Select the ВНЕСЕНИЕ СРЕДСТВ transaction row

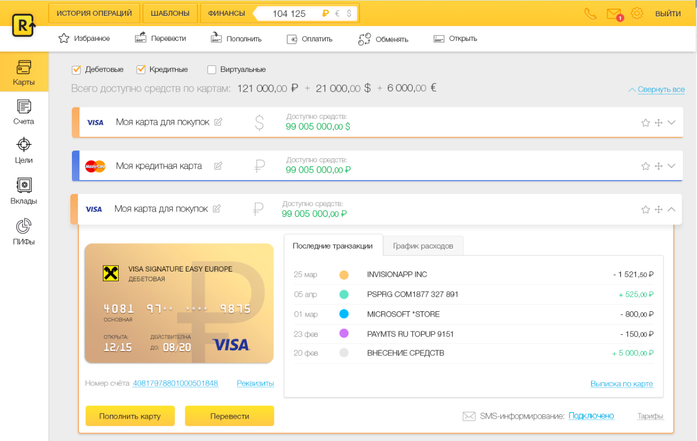pyautogui.click(x=473, y=353)
